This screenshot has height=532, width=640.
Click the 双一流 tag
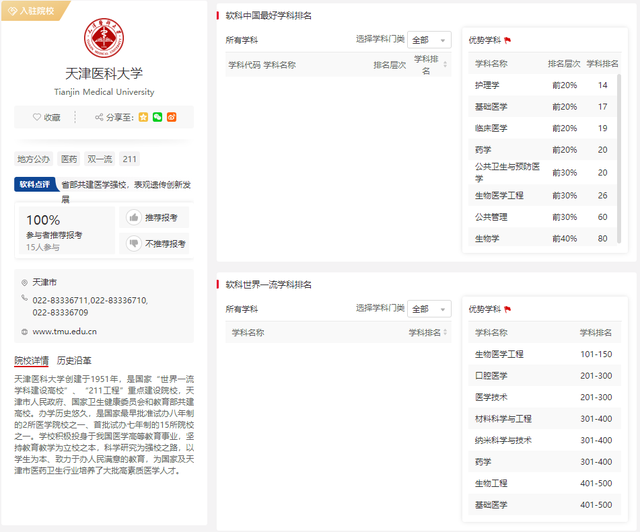coord(100,159)
